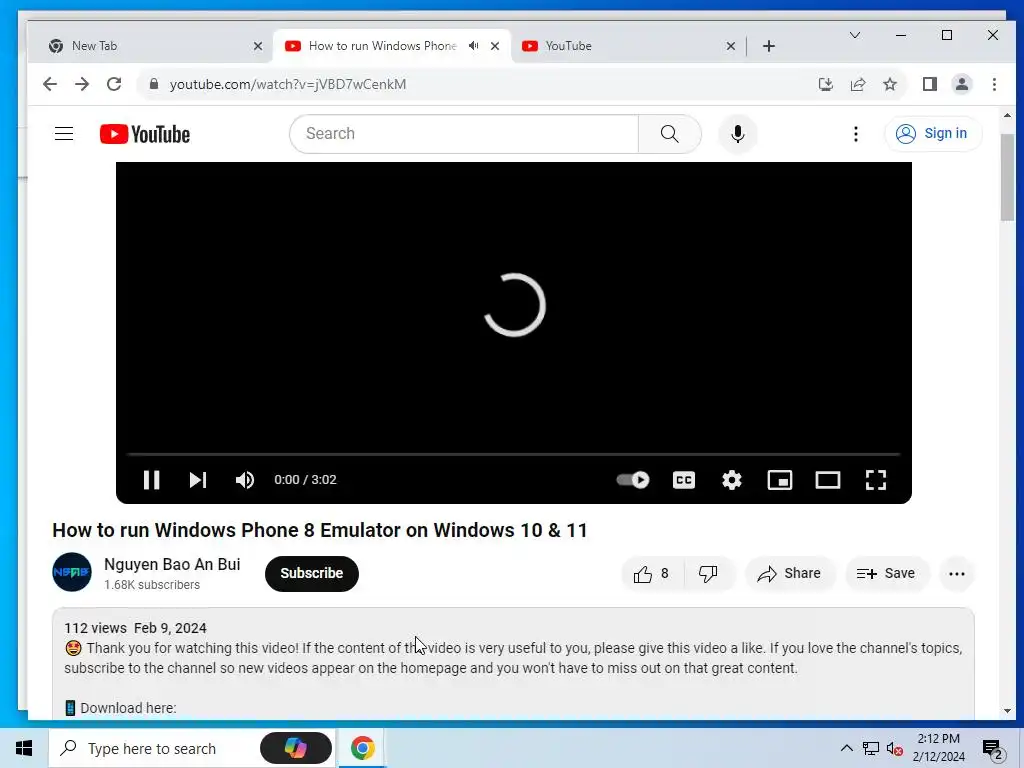Click the magnifier search button
The height and width of the screenshot is (768, 1024).
669,134
